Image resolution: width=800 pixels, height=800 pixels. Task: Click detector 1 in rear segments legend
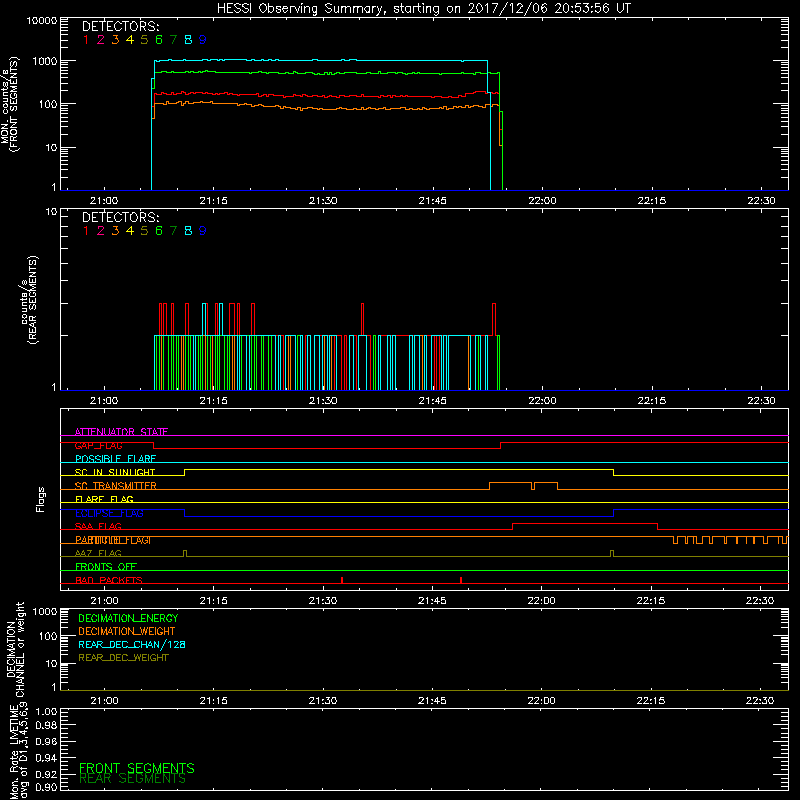[x=86, y=231]
